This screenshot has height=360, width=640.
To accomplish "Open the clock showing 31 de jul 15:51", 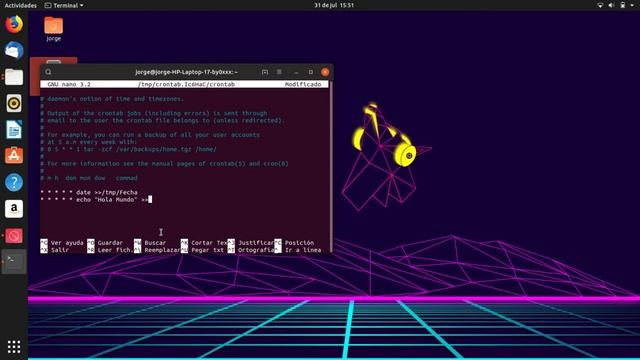I will point(334,5).
